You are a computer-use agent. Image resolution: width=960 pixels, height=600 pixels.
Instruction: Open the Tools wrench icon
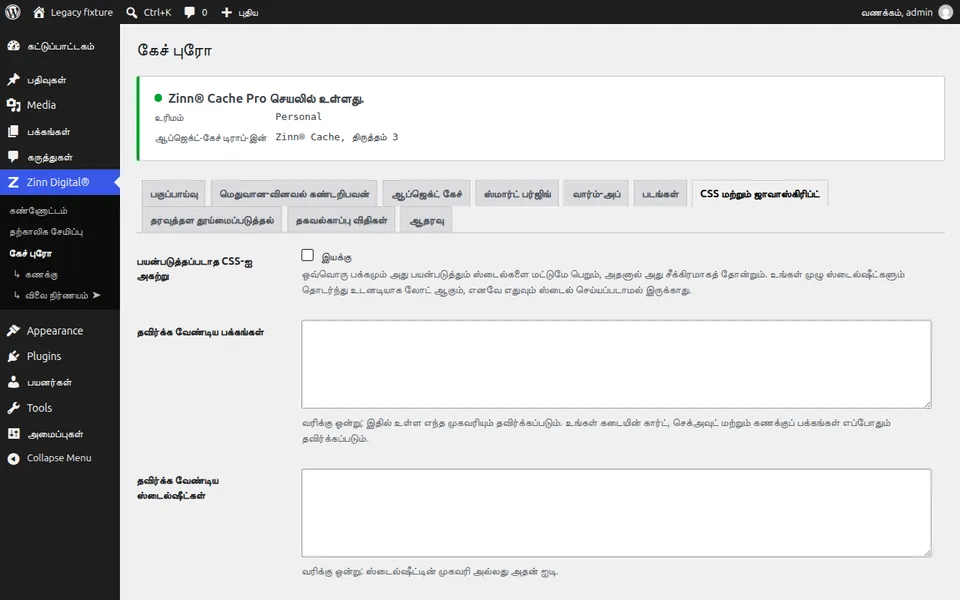tap(13, 408)
